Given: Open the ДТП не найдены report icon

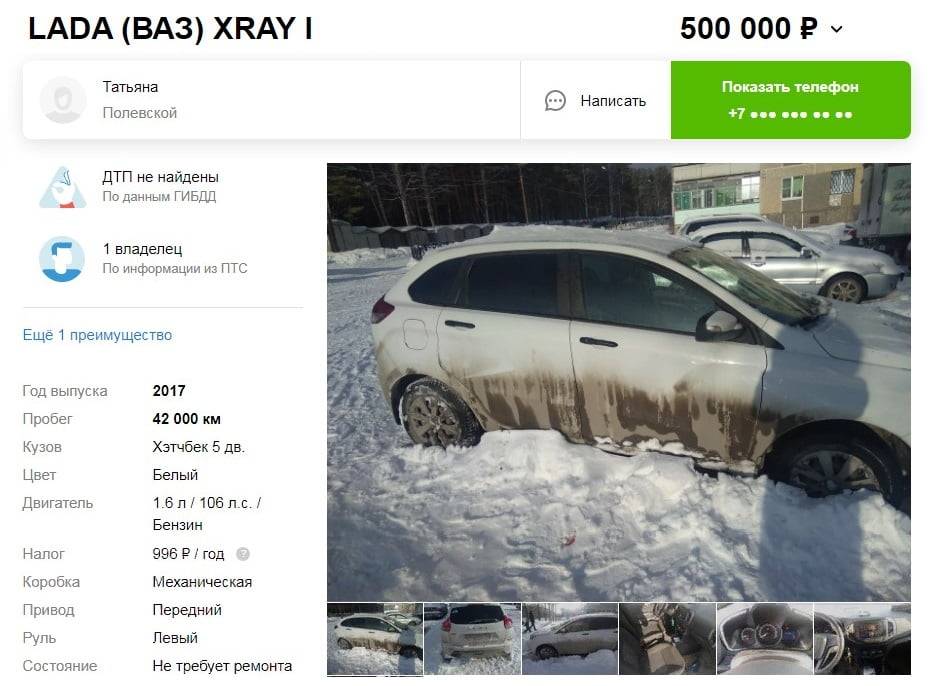Looking at the screenshot, I should 63,187.
